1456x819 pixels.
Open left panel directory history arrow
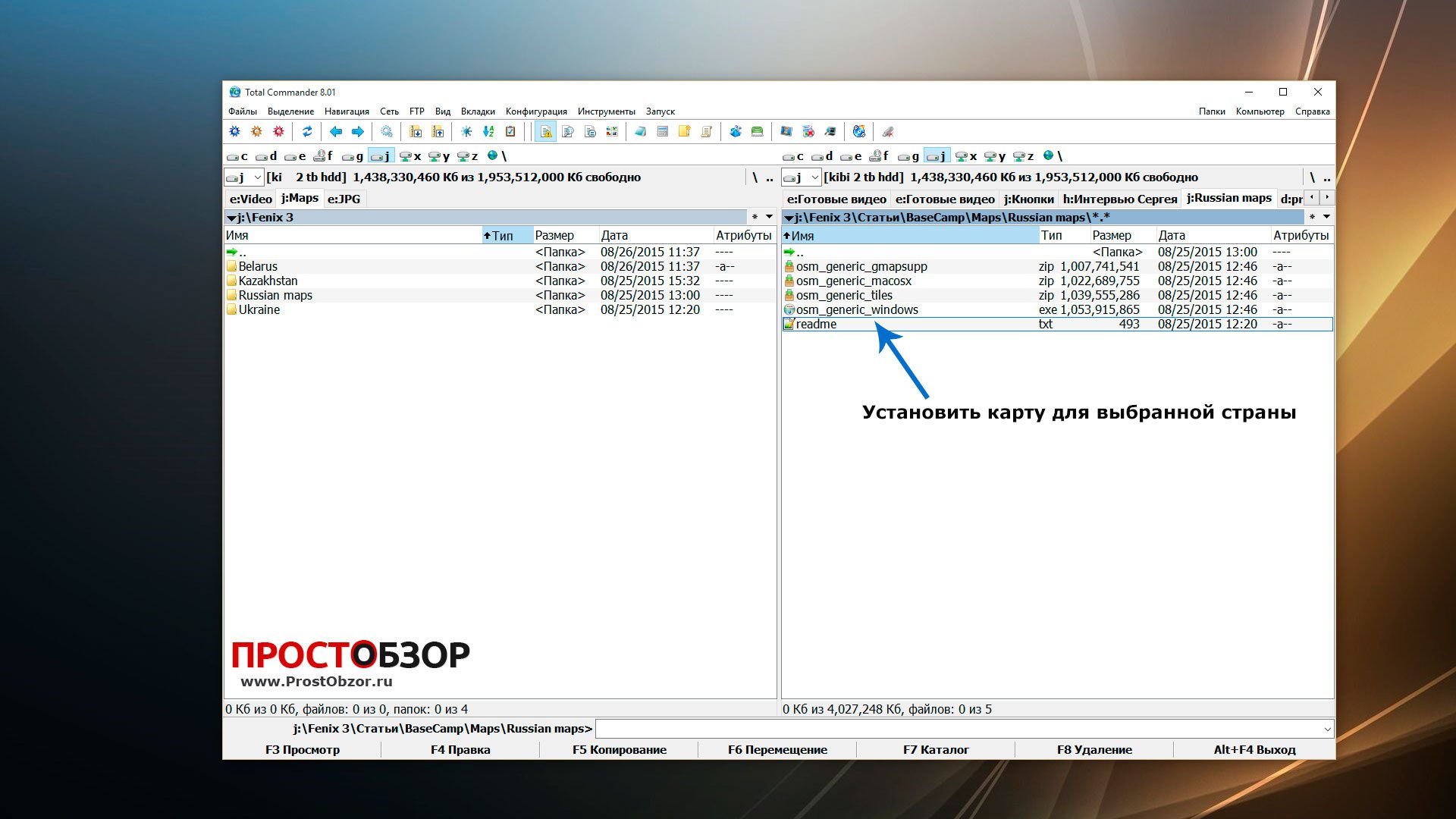769,217
